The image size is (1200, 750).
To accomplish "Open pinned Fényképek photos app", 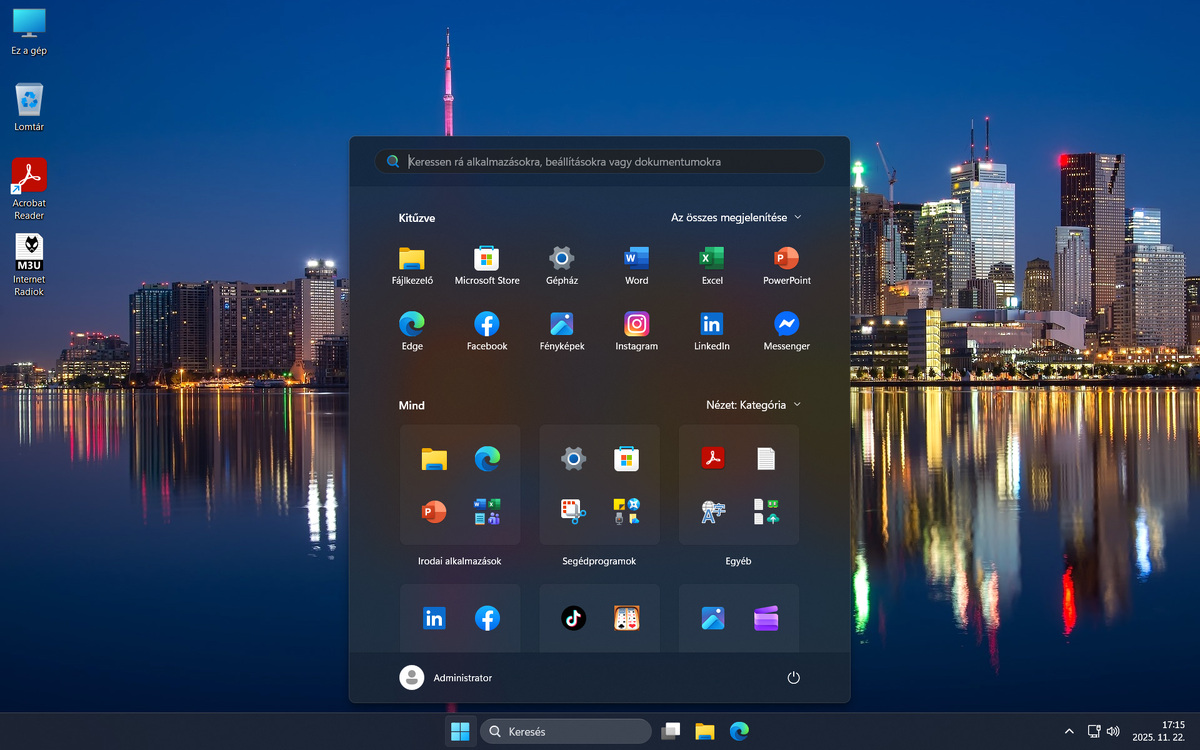I will tap(562, 331).
